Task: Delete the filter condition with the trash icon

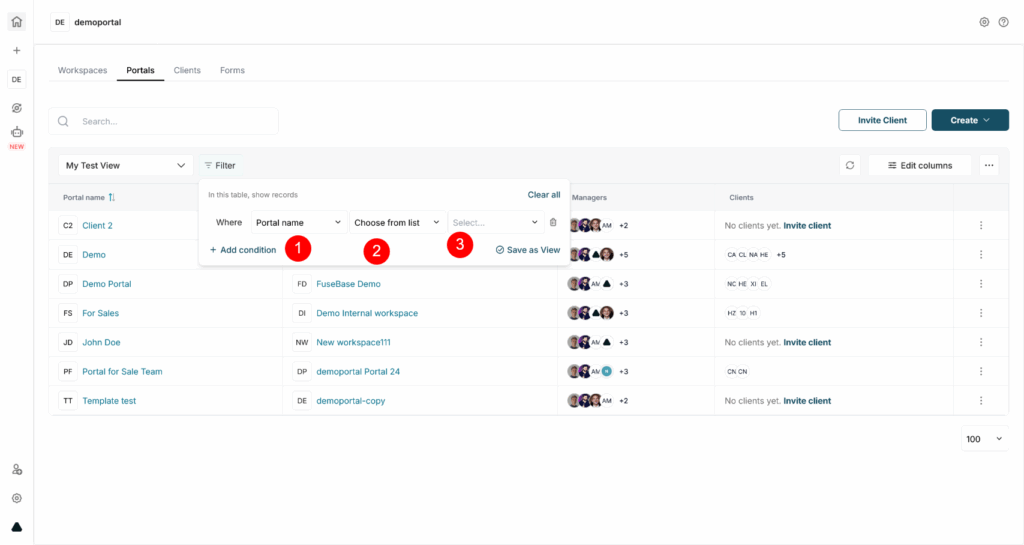Action: [x=553, y=222]
